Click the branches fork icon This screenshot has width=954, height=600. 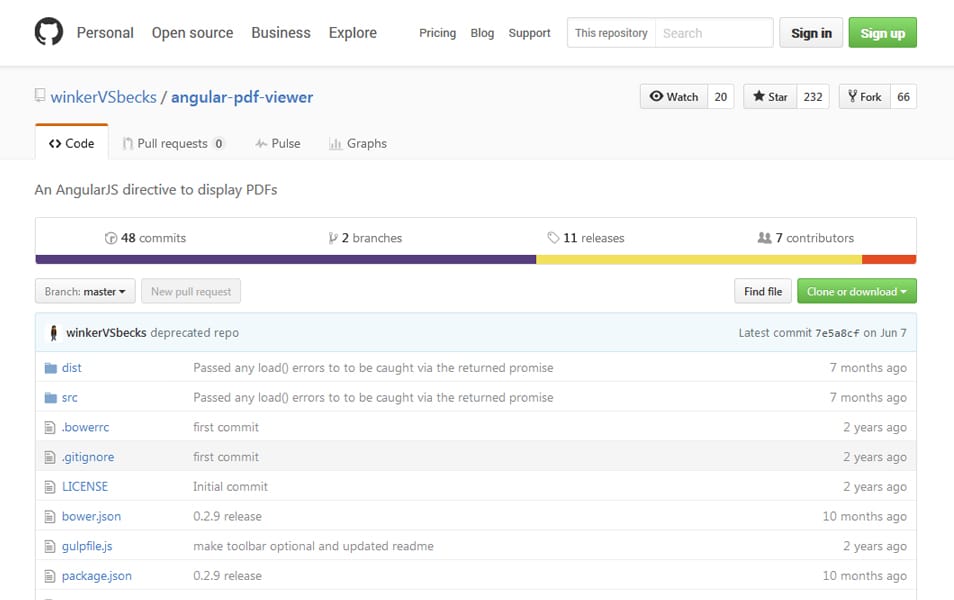click(x=333, y=238)
